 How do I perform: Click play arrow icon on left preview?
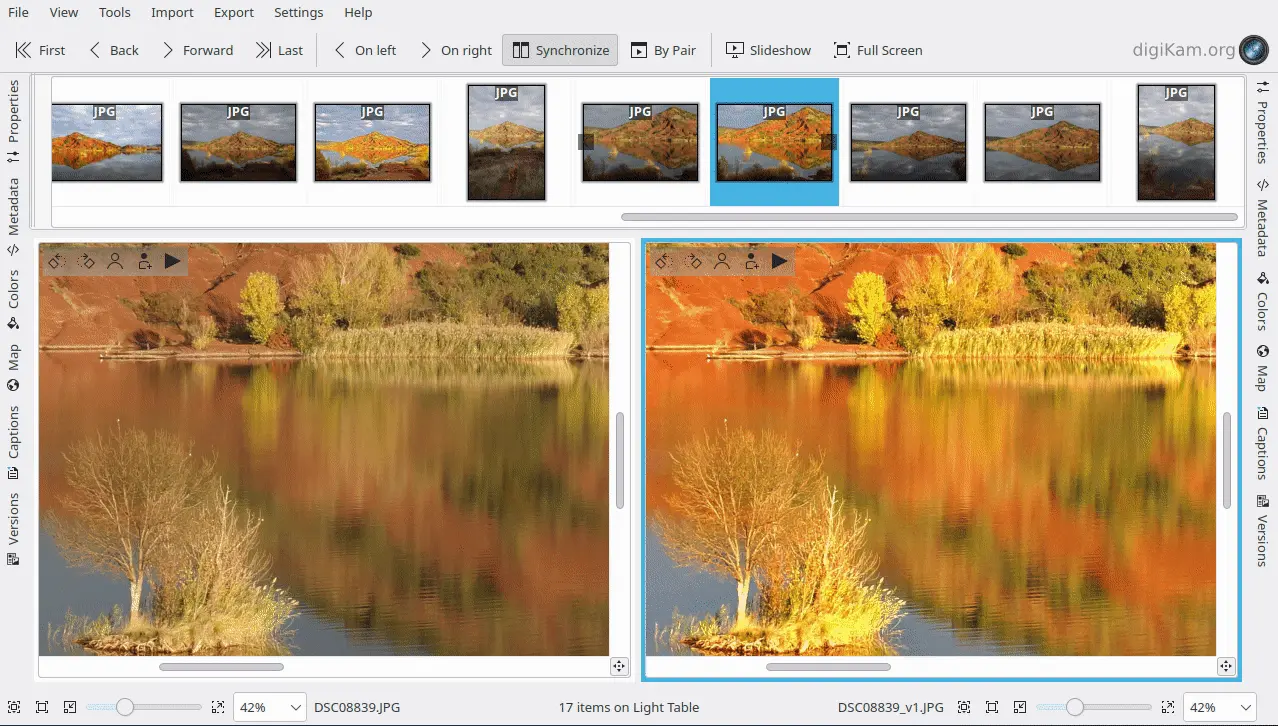coord(172,261)
